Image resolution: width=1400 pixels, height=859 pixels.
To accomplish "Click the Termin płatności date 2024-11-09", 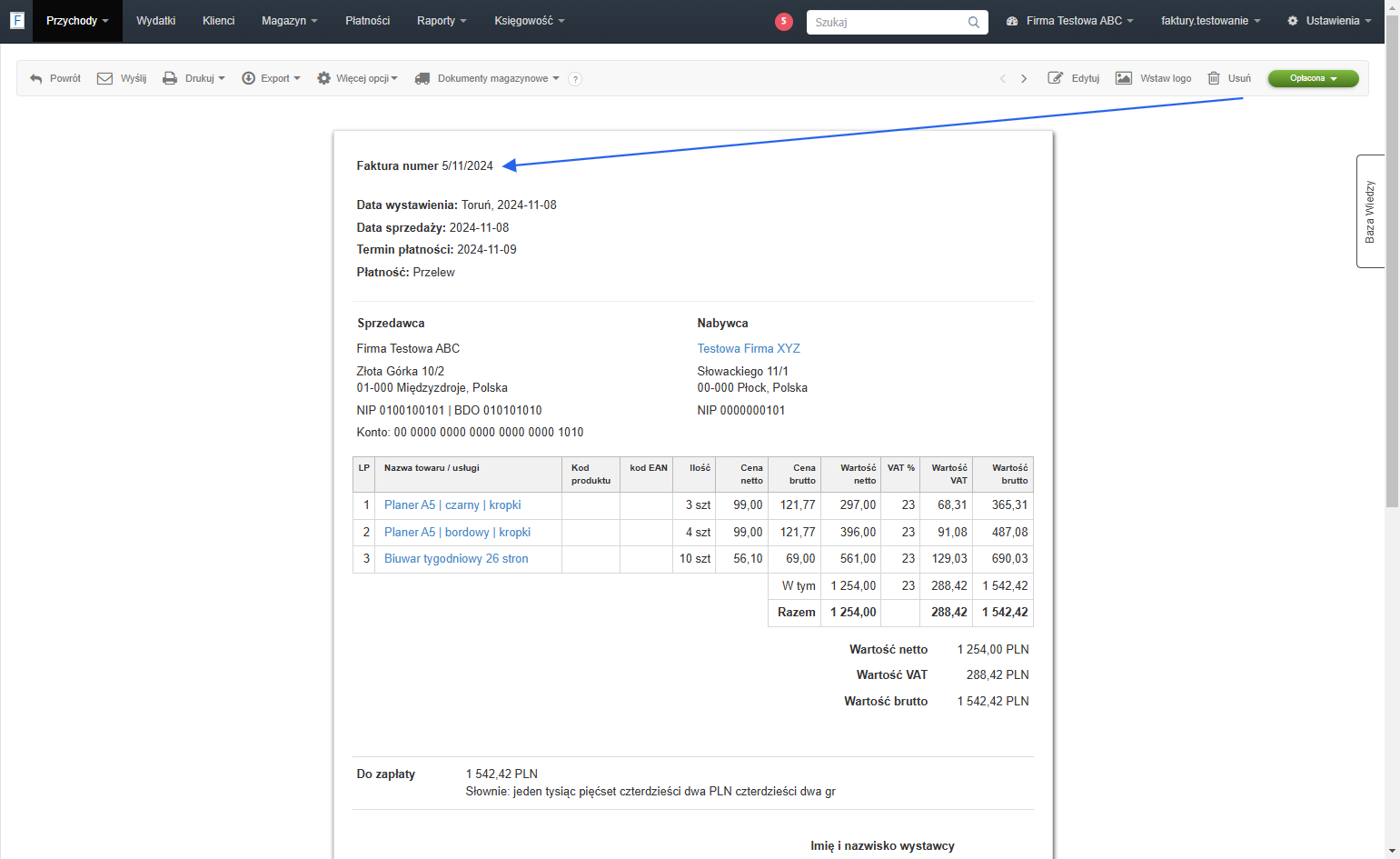I will pos(487,250).
